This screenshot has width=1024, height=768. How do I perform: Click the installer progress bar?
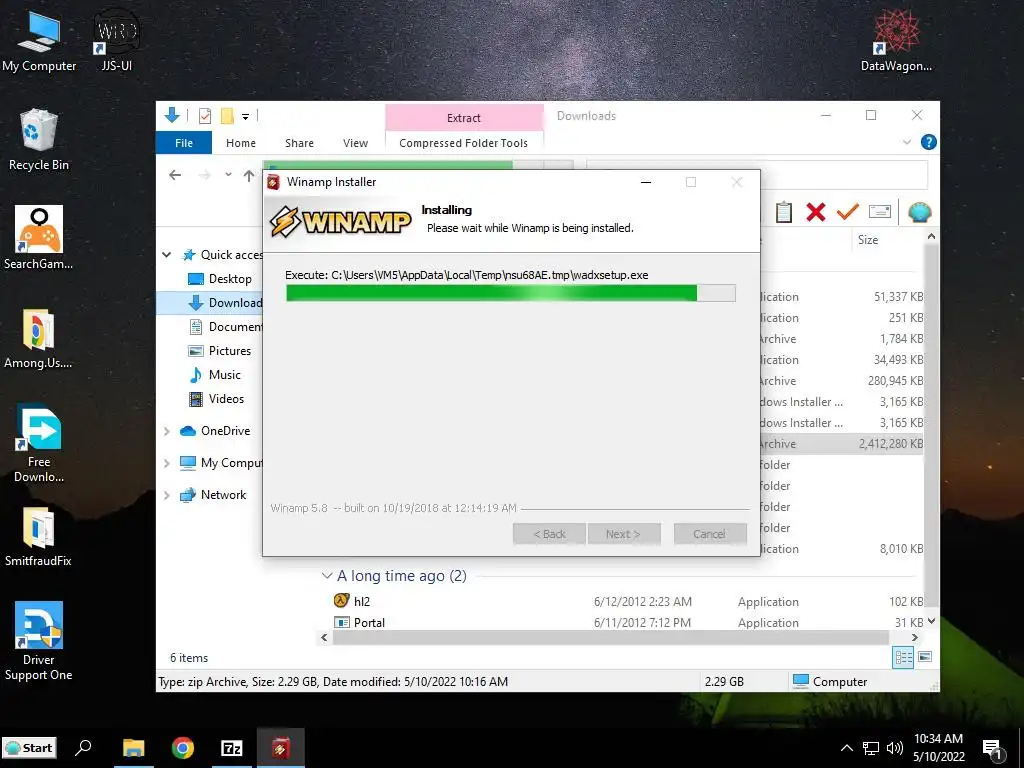511,293
